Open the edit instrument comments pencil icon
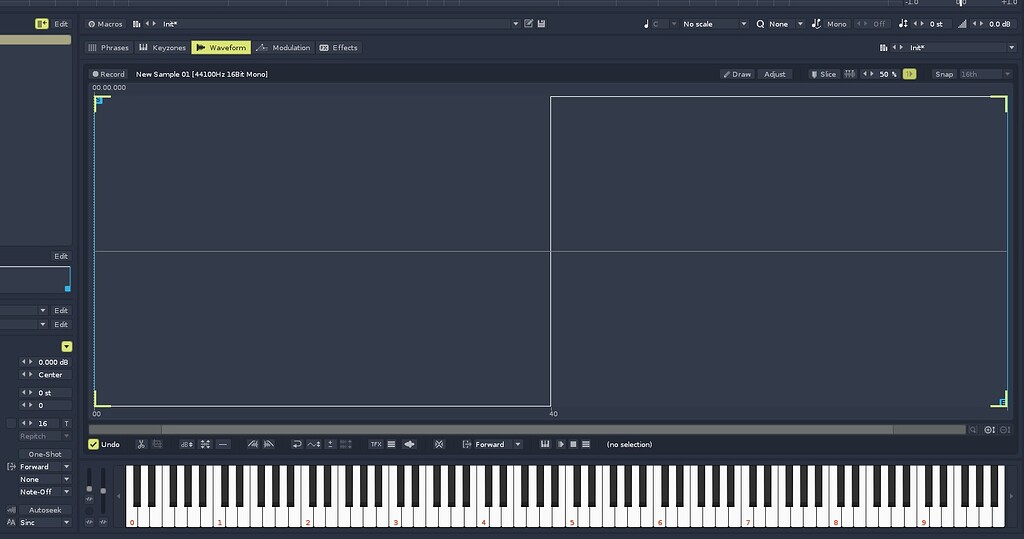This screenshot has height=539, width=1024. click(x=529, y=24)
